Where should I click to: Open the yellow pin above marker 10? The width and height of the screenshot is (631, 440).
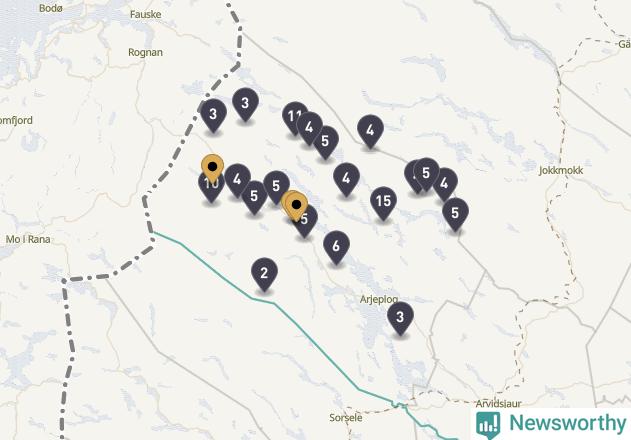(212, 168)
